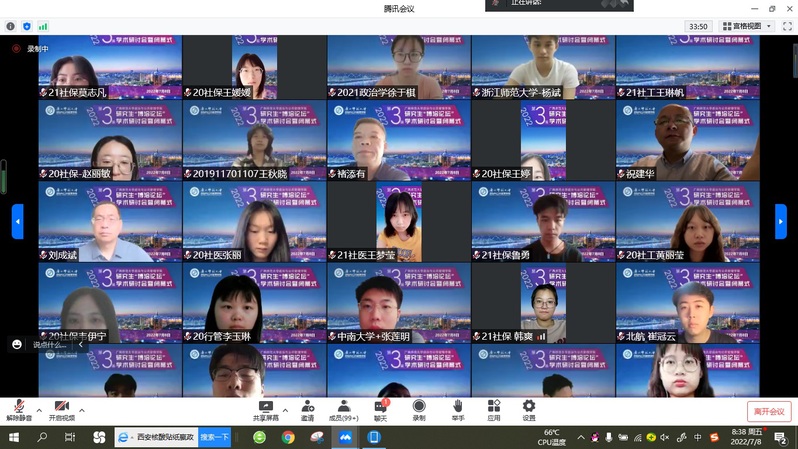Viewport: 798px width, 449px height.
Task: Click meeting info icon in top-left
Action: pyautogui.click(x=11, y=26)
